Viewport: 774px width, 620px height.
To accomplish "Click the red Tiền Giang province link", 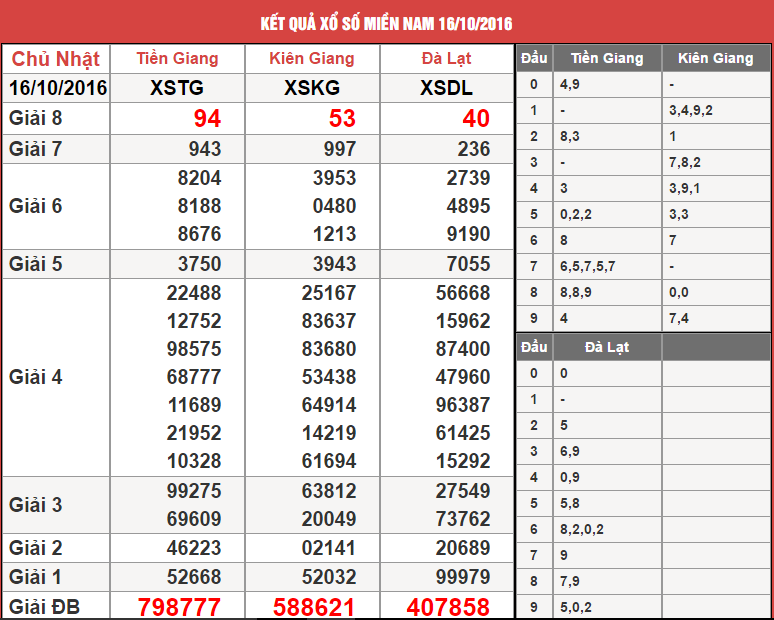I will coord(177,58).
